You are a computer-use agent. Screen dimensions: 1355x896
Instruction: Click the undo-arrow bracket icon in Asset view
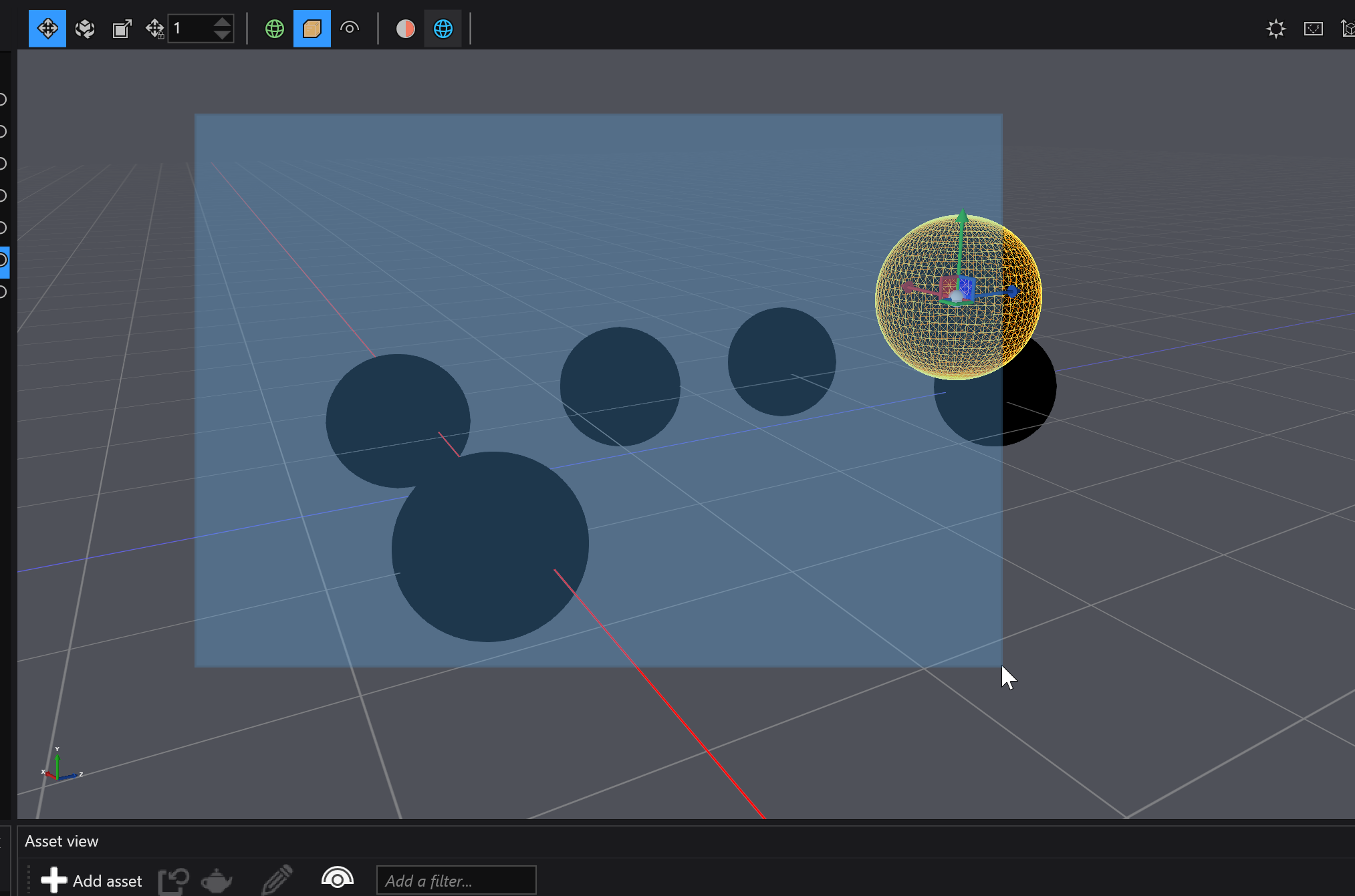[174, 881]
